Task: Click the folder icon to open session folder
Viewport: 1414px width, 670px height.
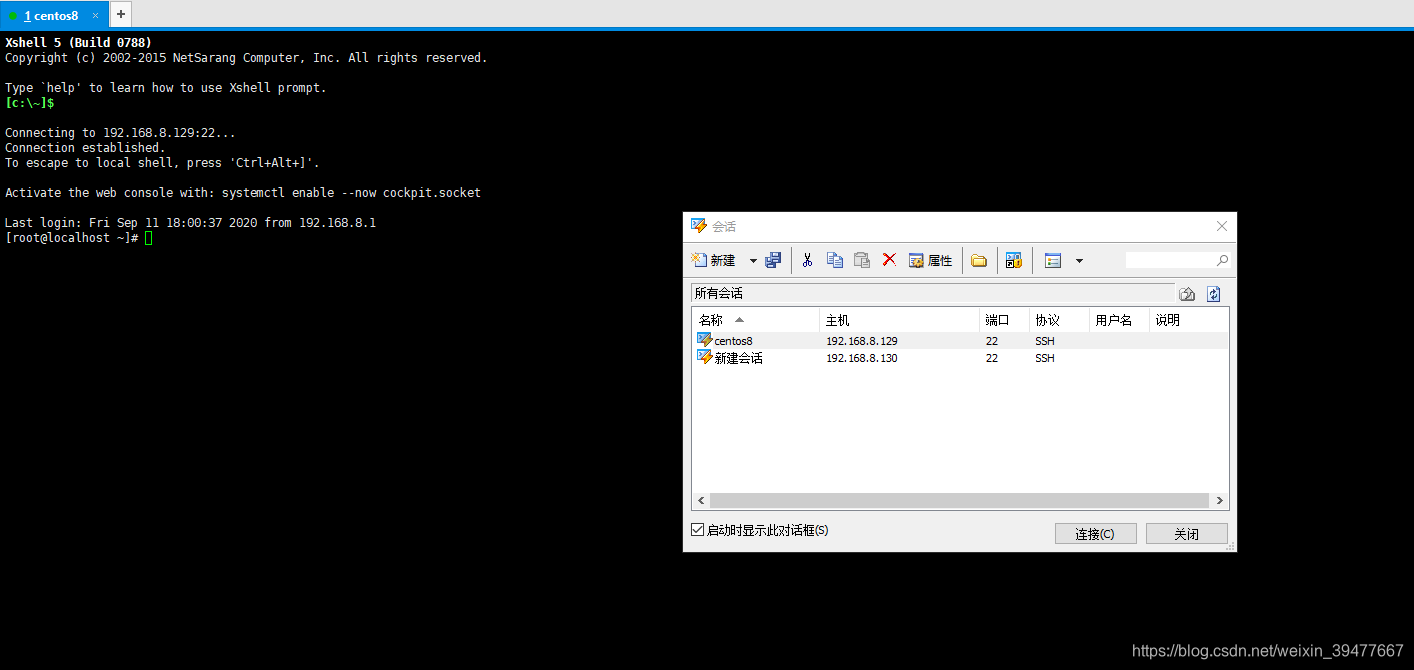Action: pos(979,260)
